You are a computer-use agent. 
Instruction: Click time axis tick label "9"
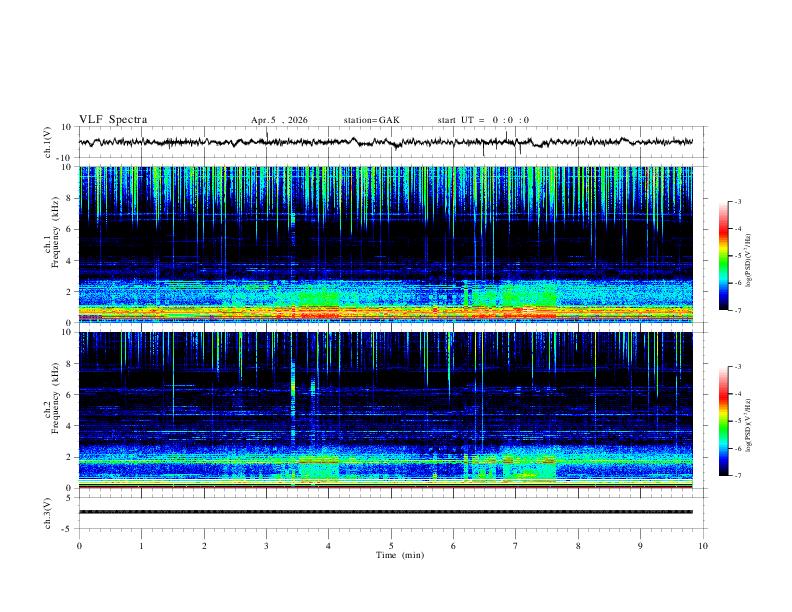(640, 546)
